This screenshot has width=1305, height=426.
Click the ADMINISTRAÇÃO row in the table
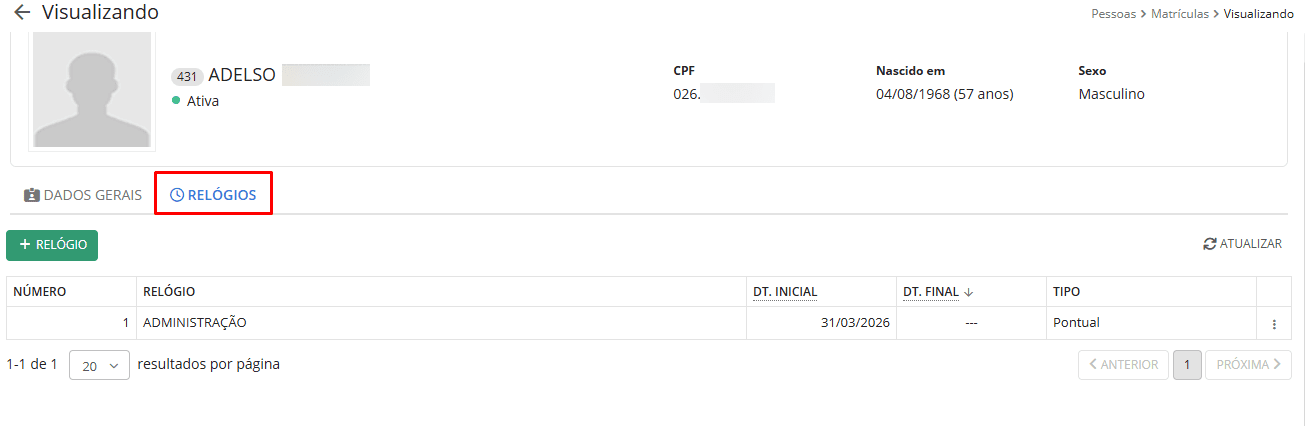[x=195, y=323]
